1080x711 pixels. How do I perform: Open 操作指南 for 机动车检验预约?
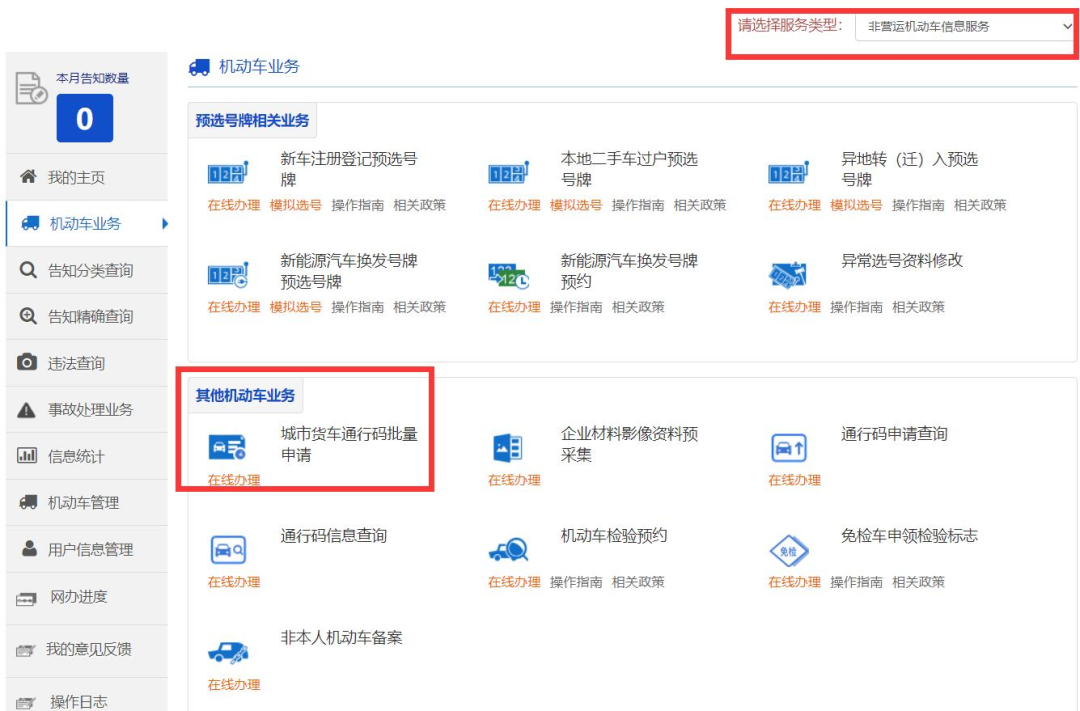576,582
